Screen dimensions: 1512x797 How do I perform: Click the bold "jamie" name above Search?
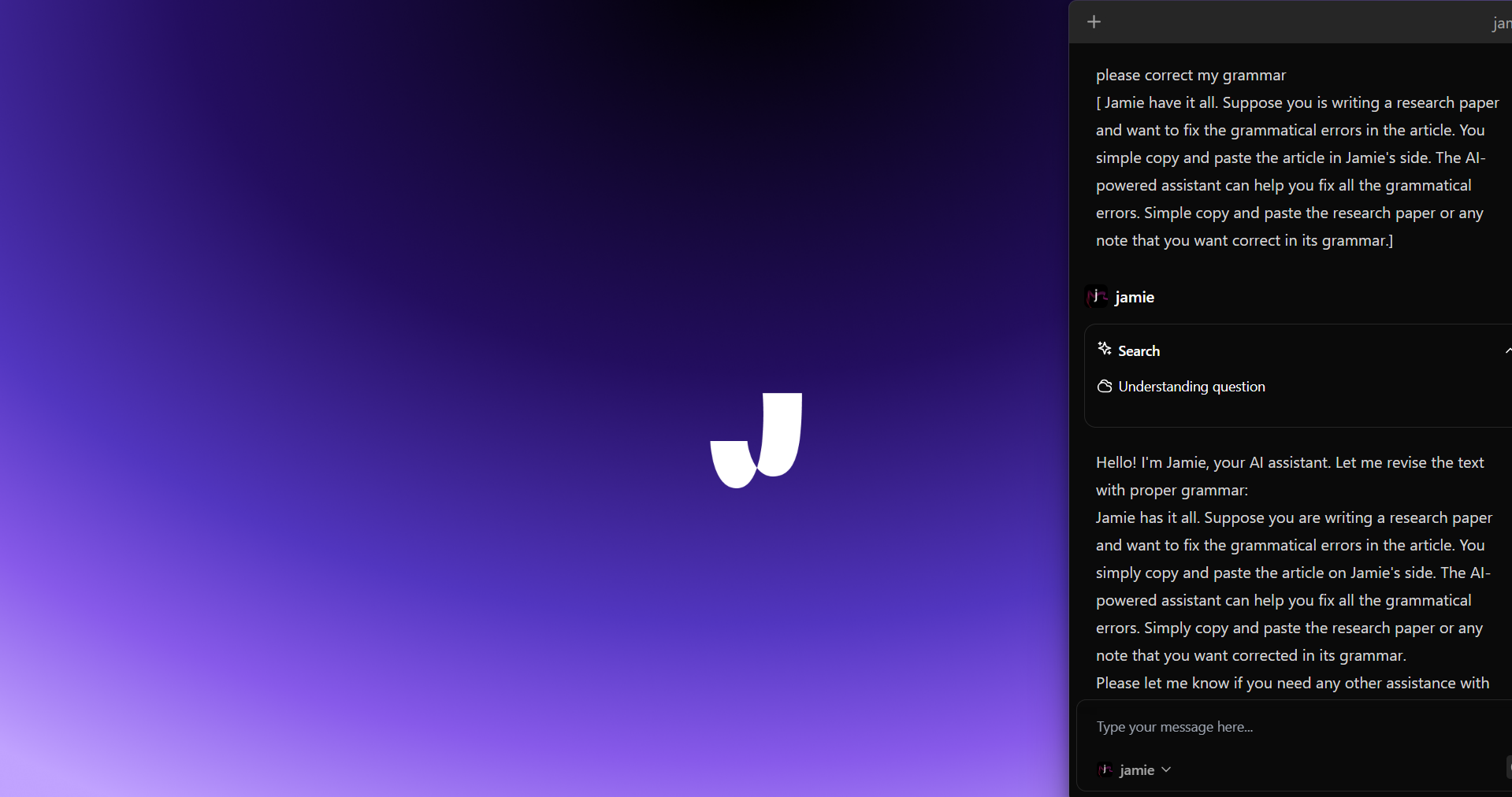coord(1135,297)
